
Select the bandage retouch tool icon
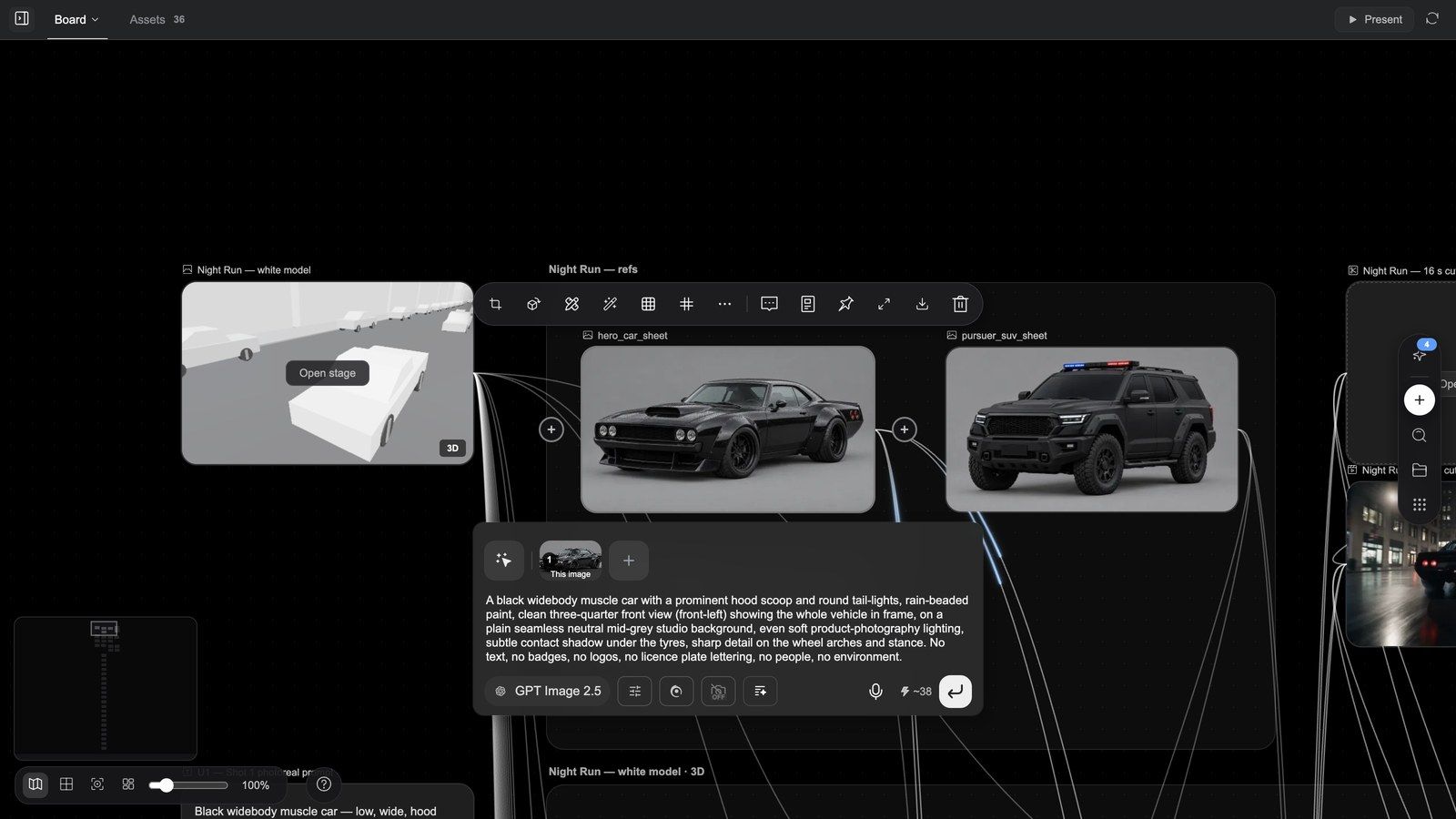coord(571,304)
